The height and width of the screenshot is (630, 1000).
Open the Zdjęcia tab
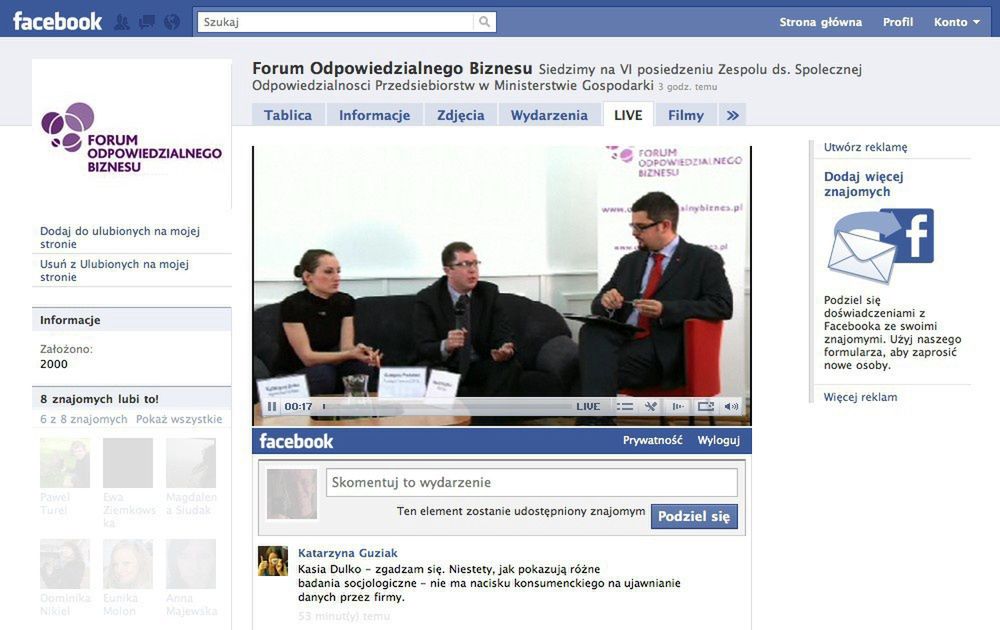click(x=460, y=115)
